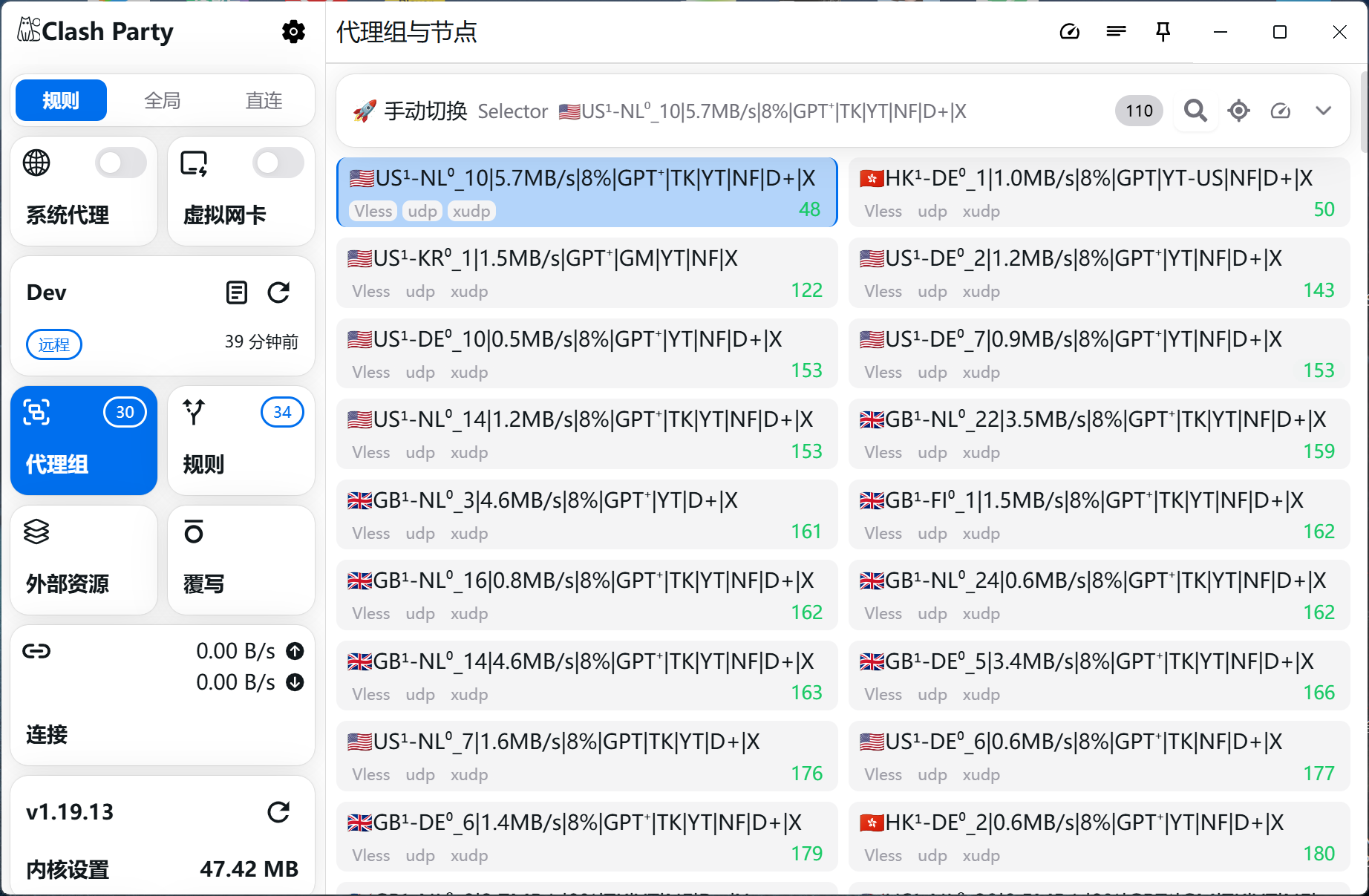The height and width of the screenshot is (896, 1369).
Task: Click the 外部资源 layers icon
Action: (36, 532)
